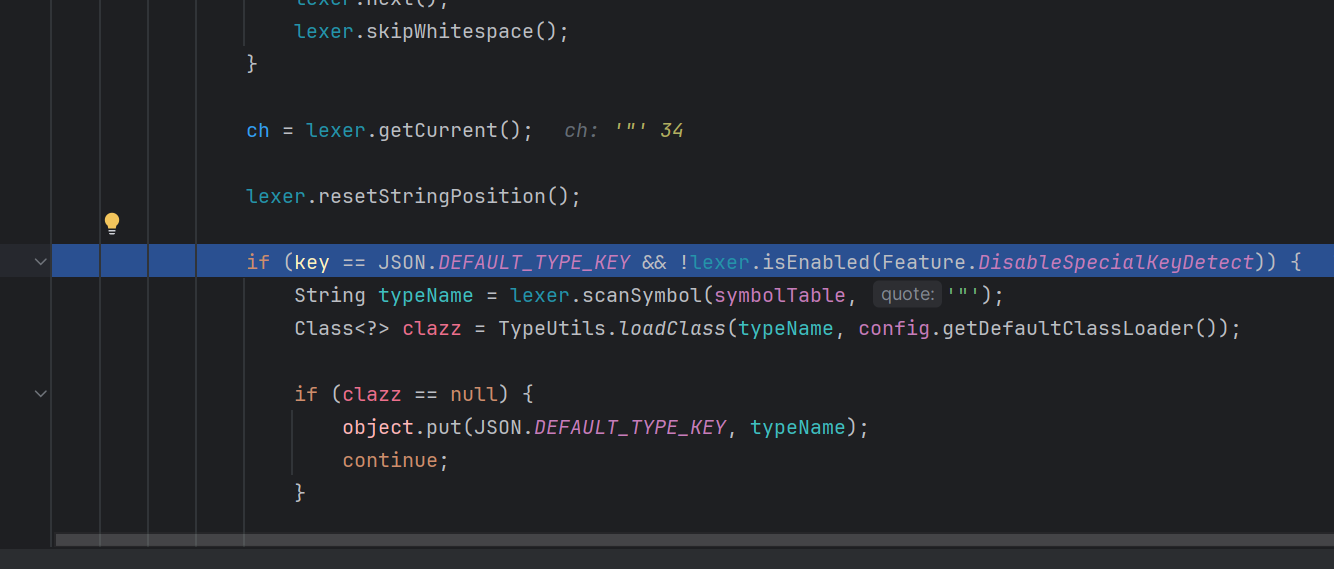This screenshot has height=569, width=1334.
Task: Click the Feature class name
Action: (x=925, y=263)
